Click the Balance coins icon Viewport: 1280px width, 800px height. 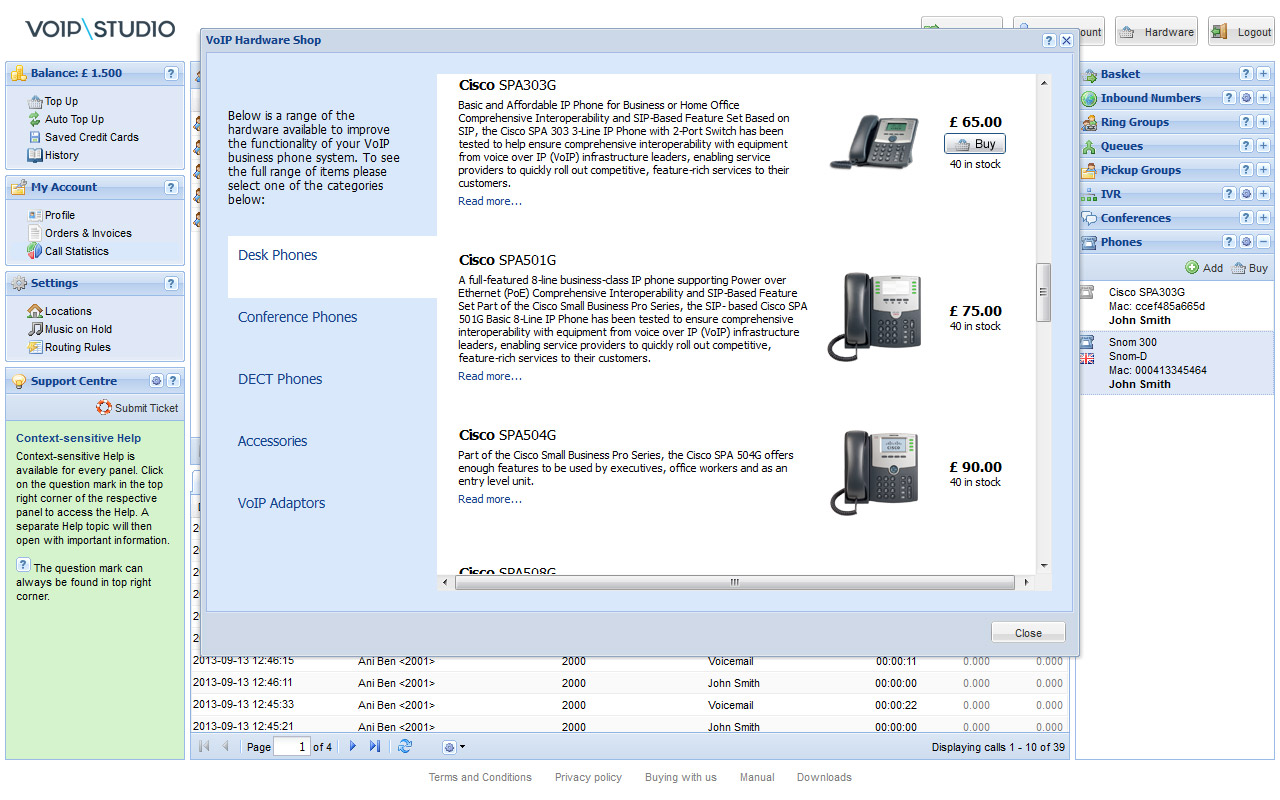[x=19, y=74]
